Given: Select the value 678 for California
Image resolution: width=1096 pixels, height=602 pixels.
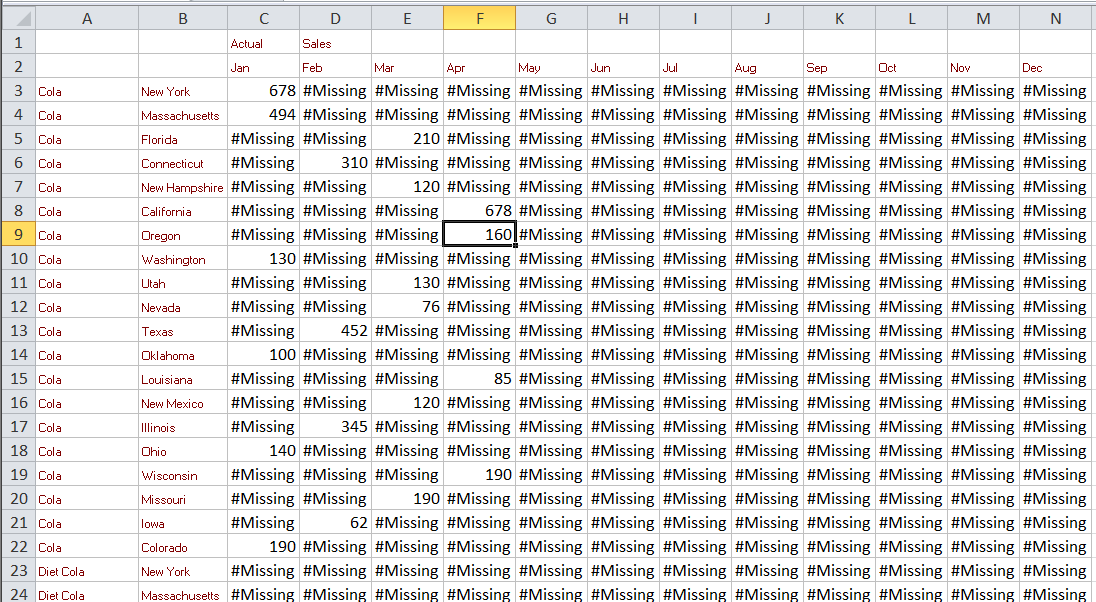Looking at the screenshot, I should (x=480, y=210).
